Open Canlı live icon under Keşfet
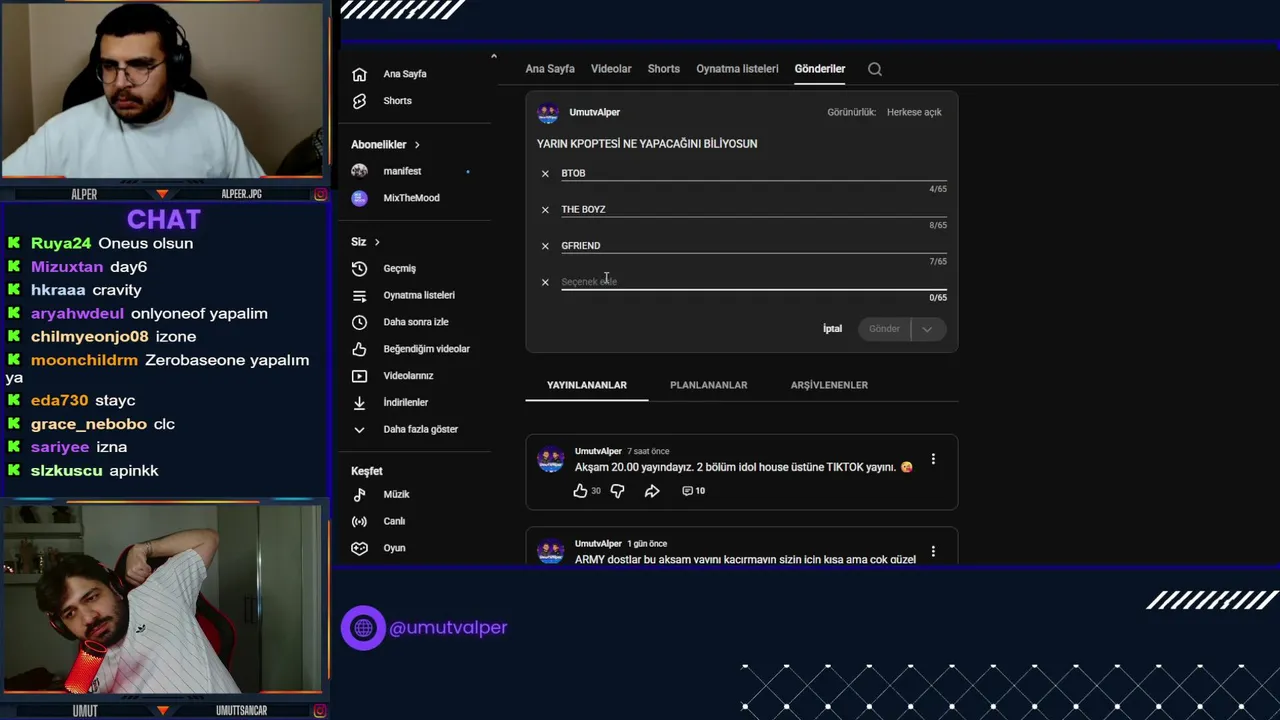This screenshot has height=720, width=1280. [360, 521]
